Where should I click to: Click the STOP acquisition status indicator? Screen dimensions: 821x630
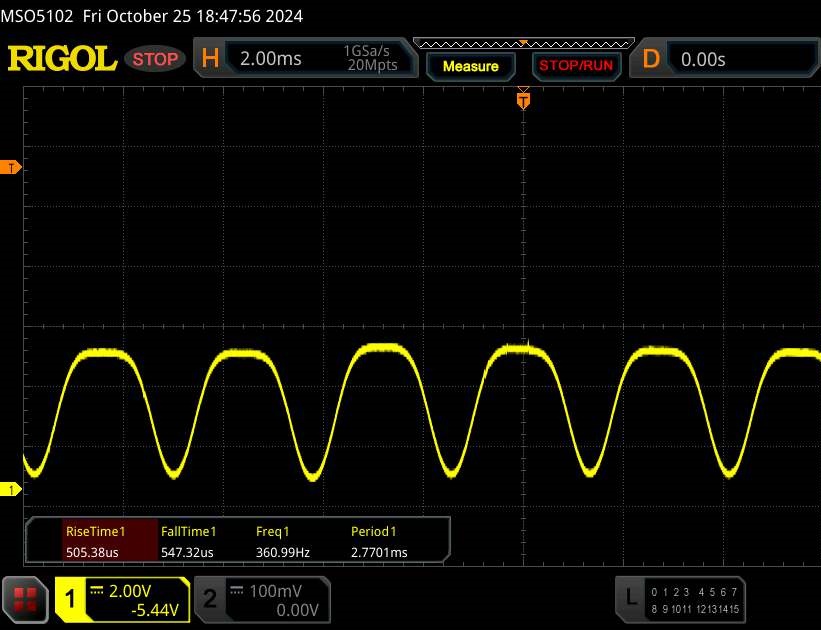[x=155, y=59]
